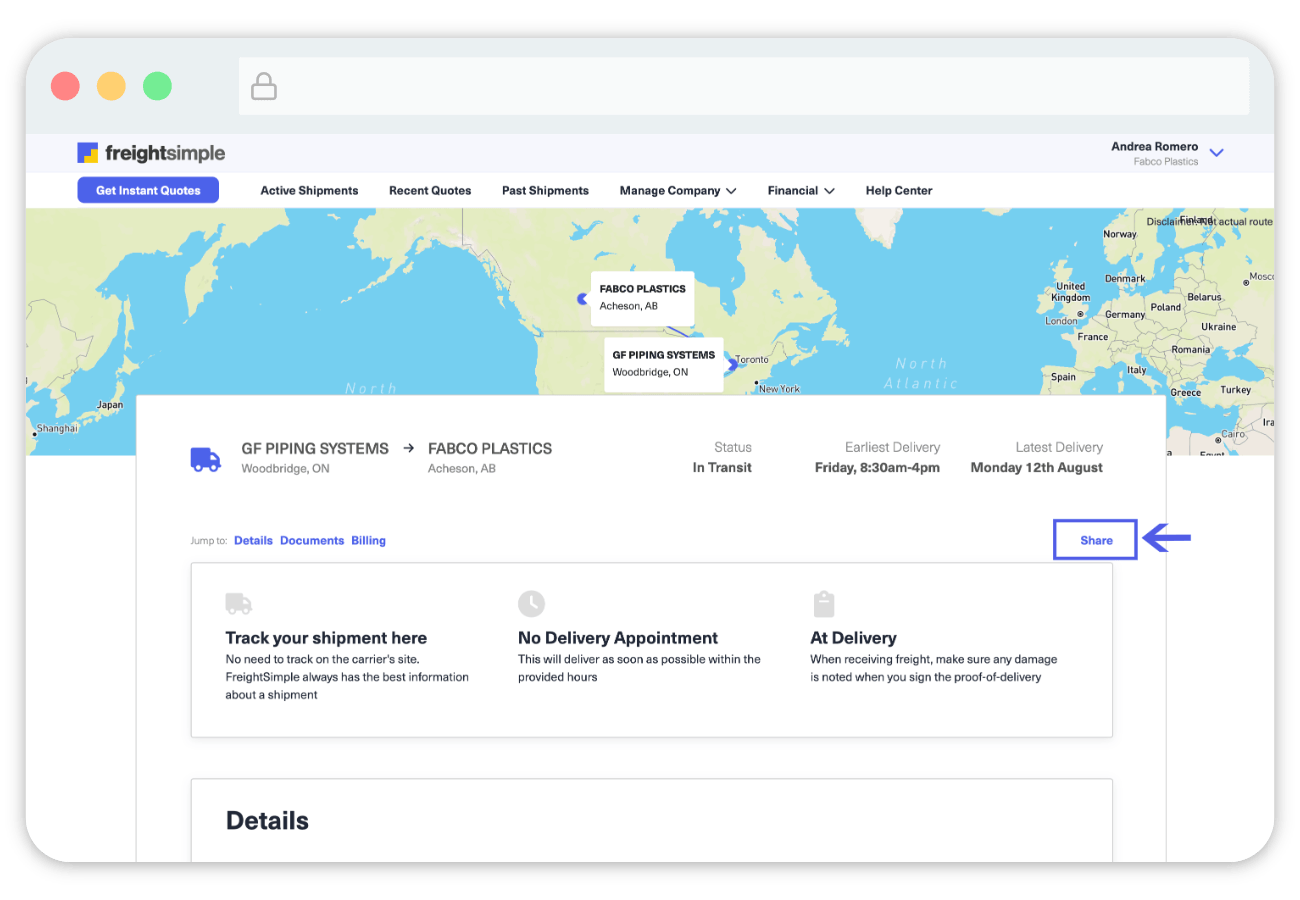This screenshot has width=1300, height=900.
Task: Click the Share button
Action: click(x=1095, y=540)
